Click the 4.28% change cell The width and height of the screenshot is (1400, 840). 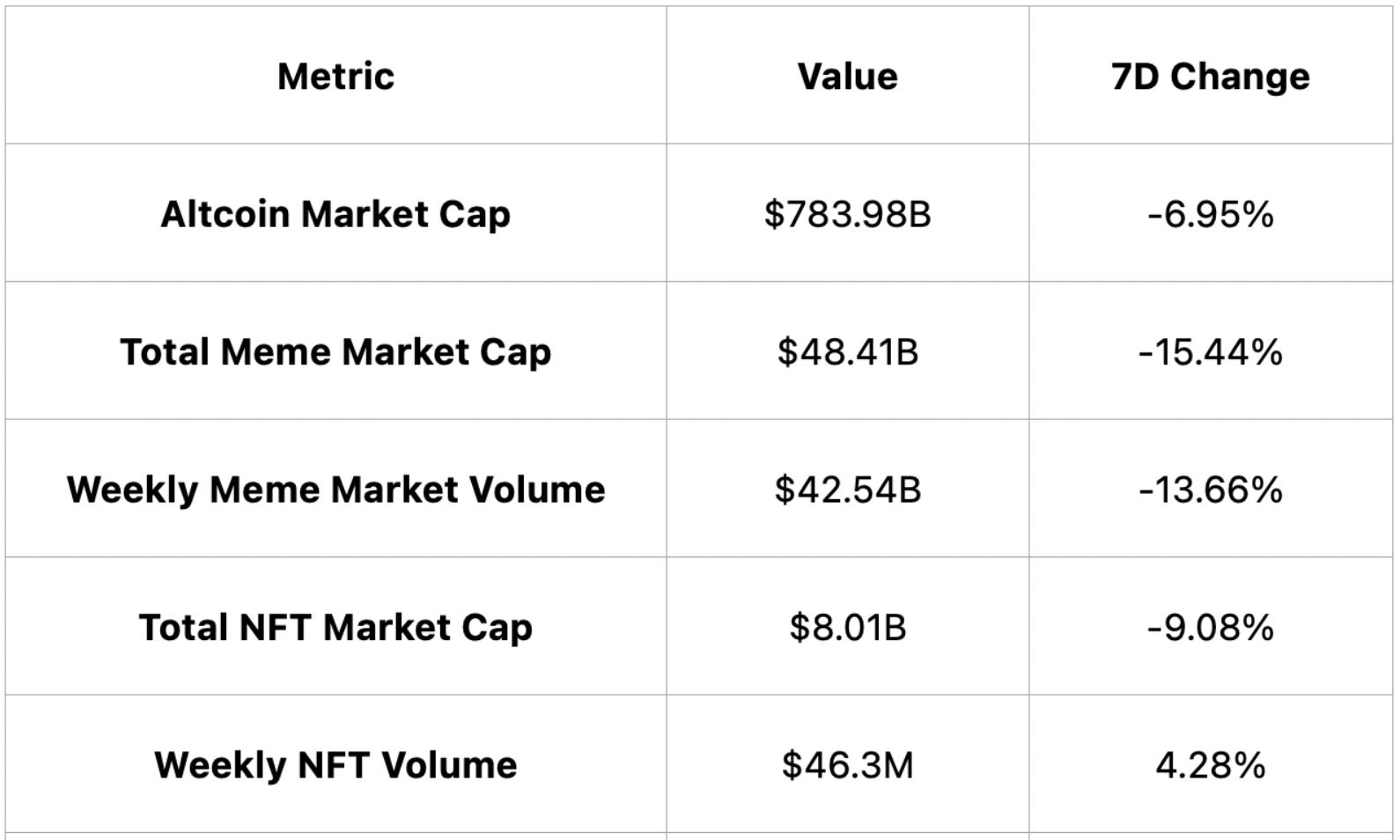tap(1210, 764)
